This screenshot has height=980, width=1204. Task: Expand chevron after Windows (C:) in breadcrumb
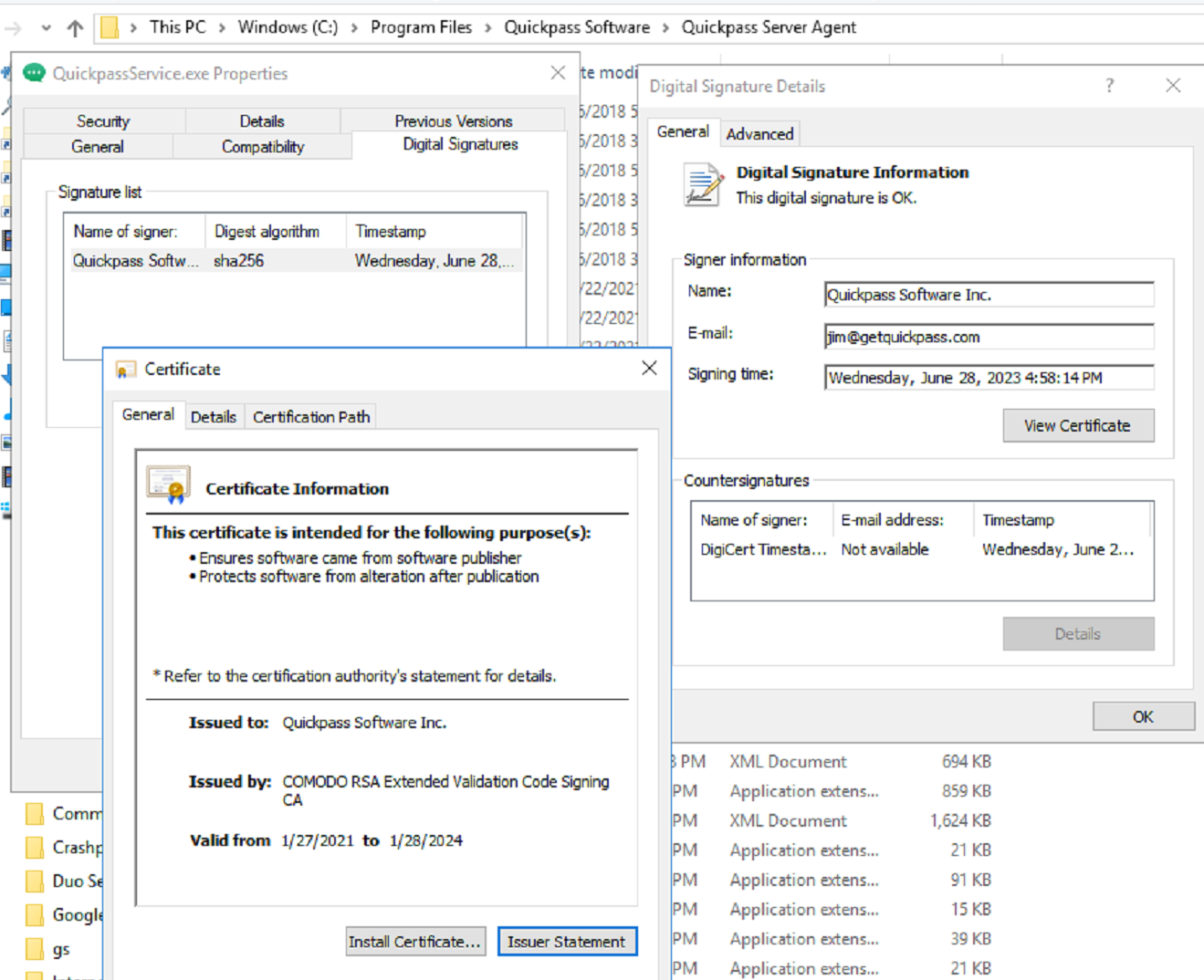354,28
